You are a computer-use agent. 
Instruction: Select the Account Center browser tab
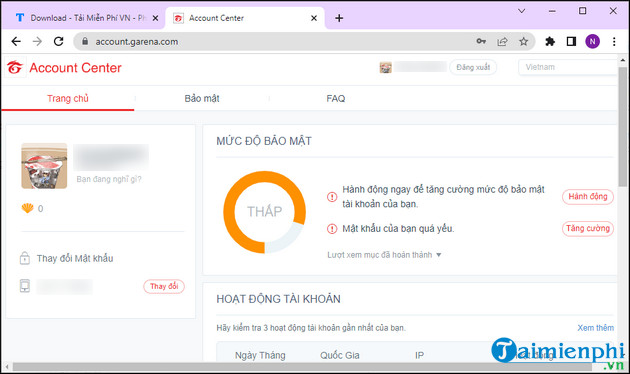(x=245, y=18)
